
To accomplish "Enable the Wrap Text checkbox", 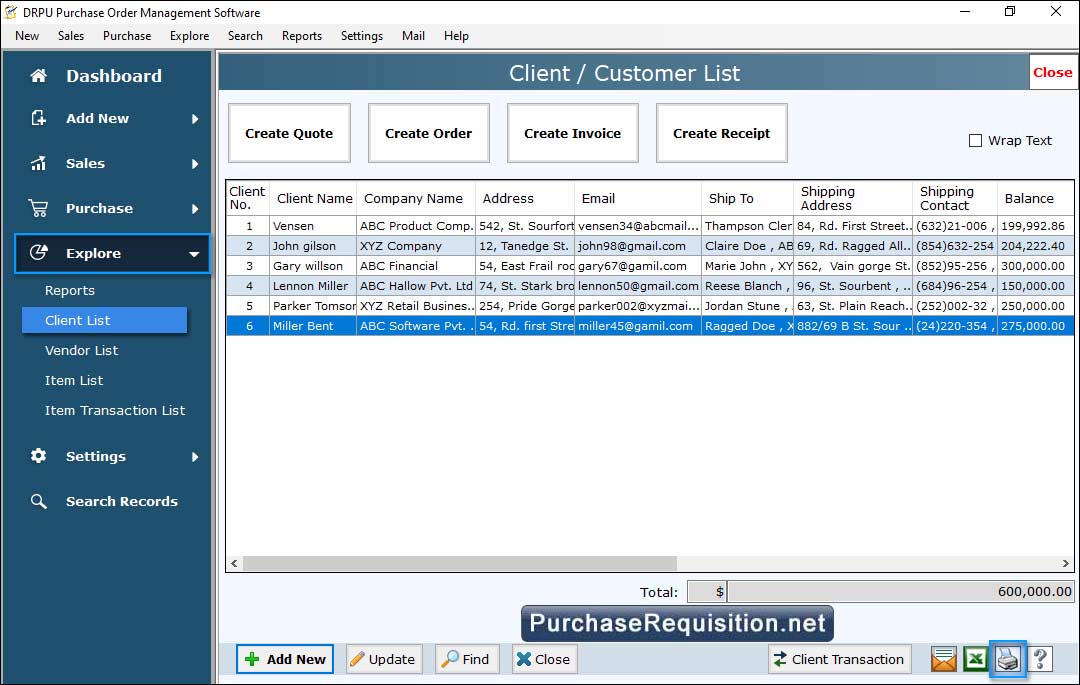I will click(x=975, y=141).
